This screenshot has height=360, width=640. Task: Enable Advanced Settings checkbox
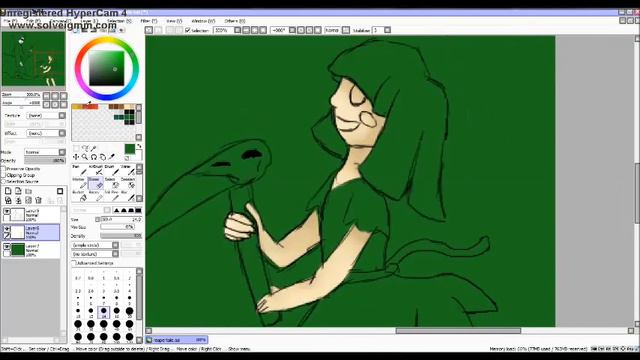coord(74,263)
